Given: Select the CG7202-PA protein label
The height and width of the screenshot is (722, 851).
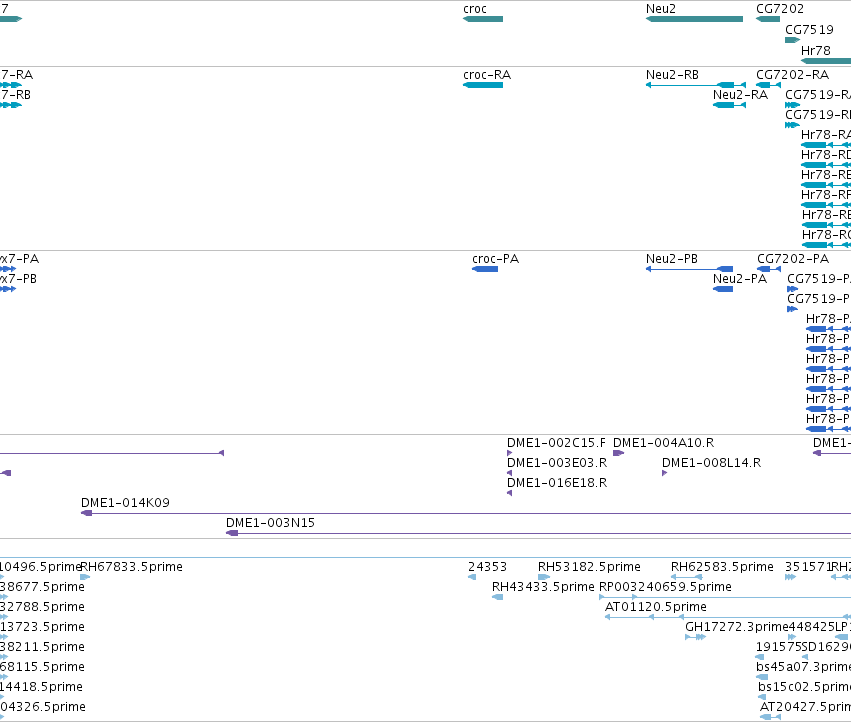Looking at the screenshot, I should (x=793, y=259).
